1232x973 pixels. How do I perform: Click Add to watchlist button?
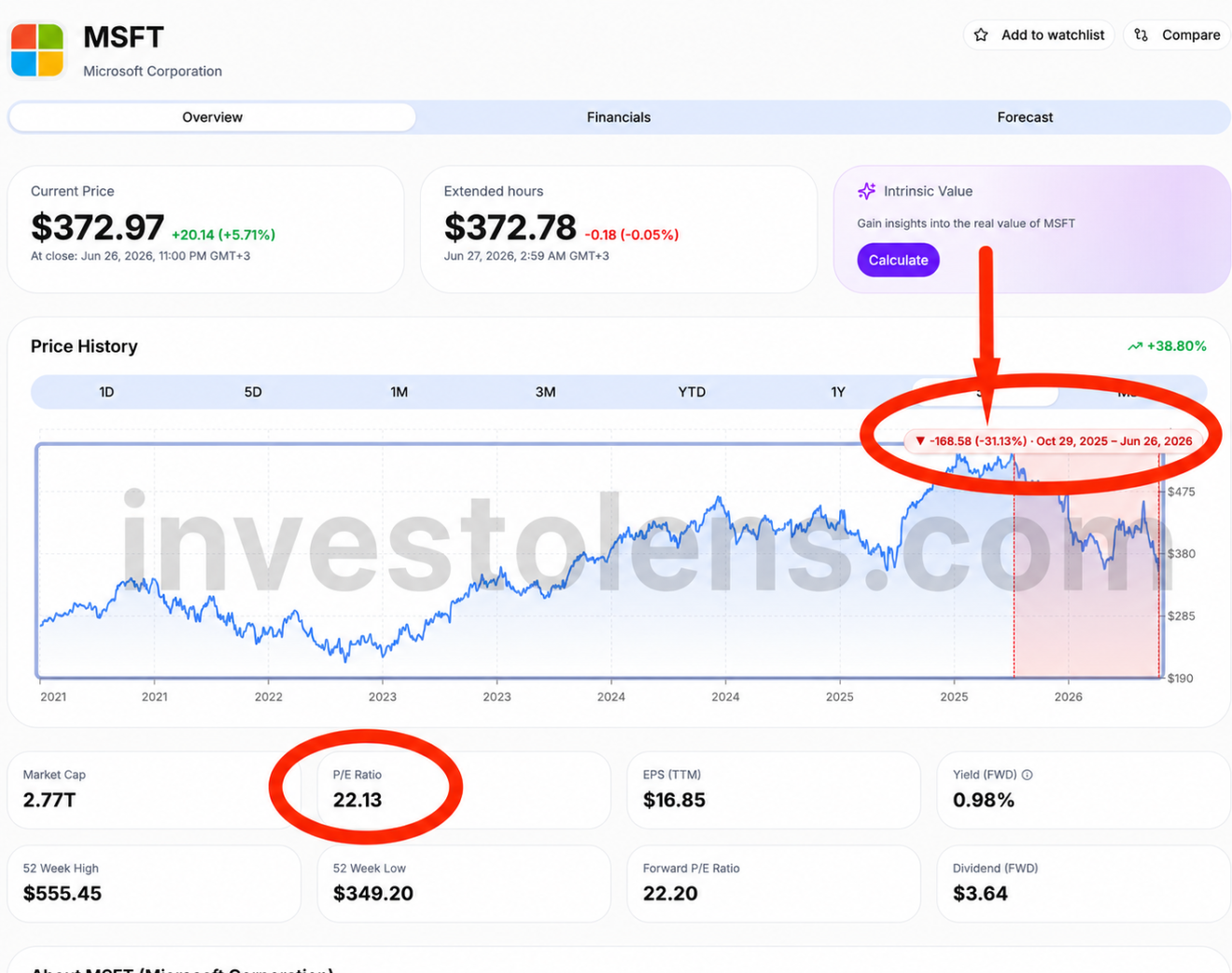point(1039,35)
